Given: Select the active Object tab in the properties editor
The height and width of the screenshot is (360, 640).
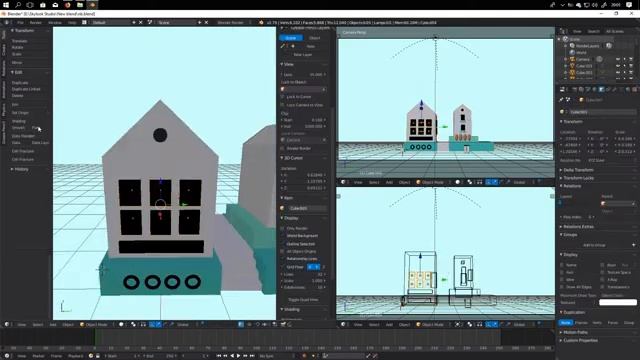Looking at the screenshot, I should 601,89.
